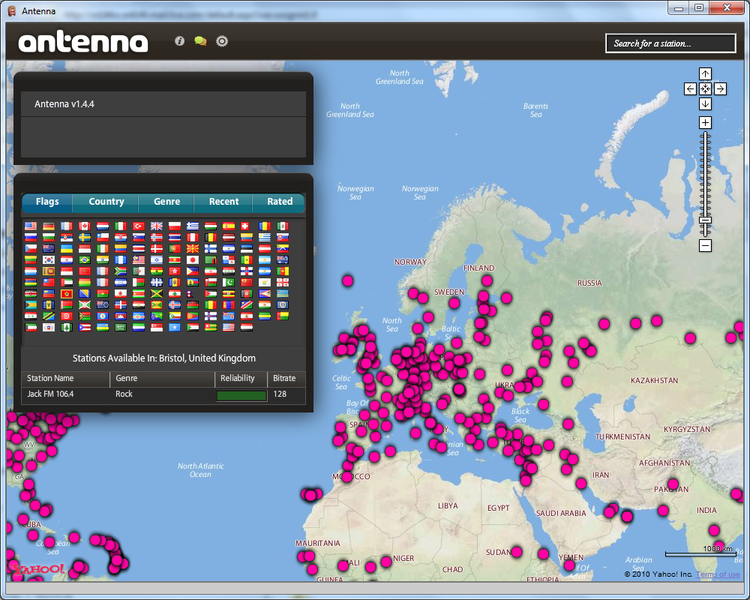The width and height of the screenshot is (750, 600).
Task: Select the Pakistan flag
Action: pos(229,282)
